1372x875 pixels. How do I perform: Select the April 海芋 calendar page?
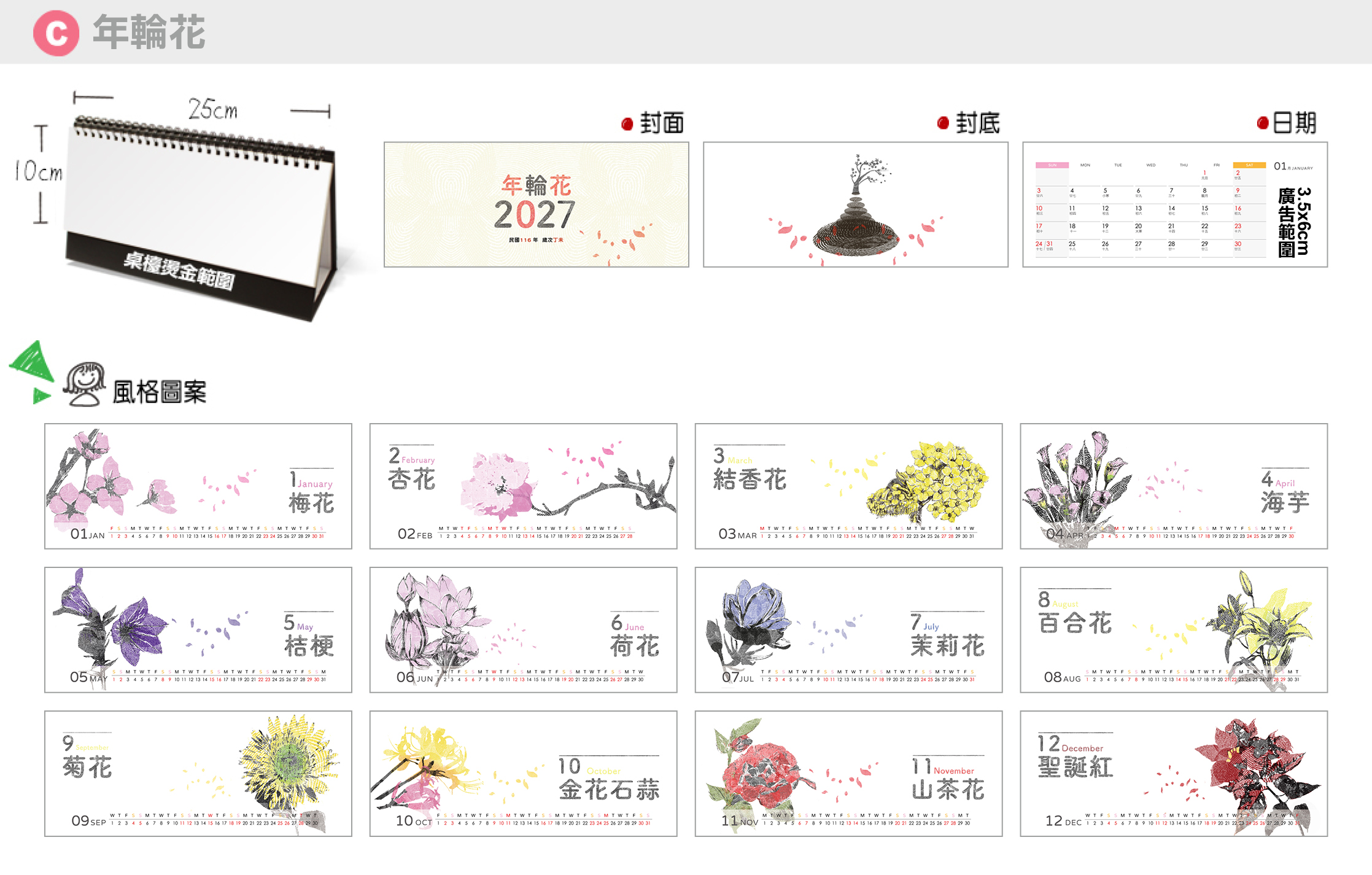(x=1174, y=486)
